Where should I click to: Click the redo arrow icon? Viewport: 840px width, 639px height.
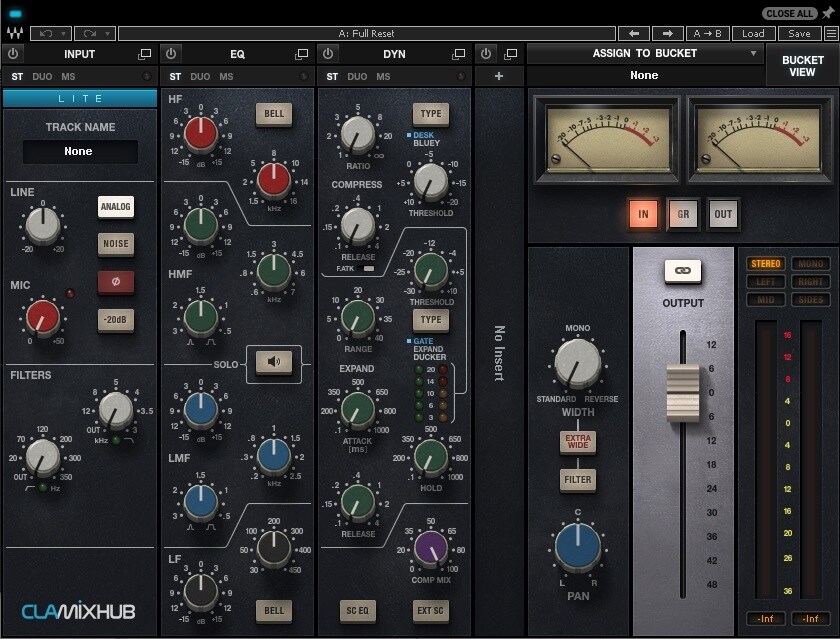[x=89, y=34]
